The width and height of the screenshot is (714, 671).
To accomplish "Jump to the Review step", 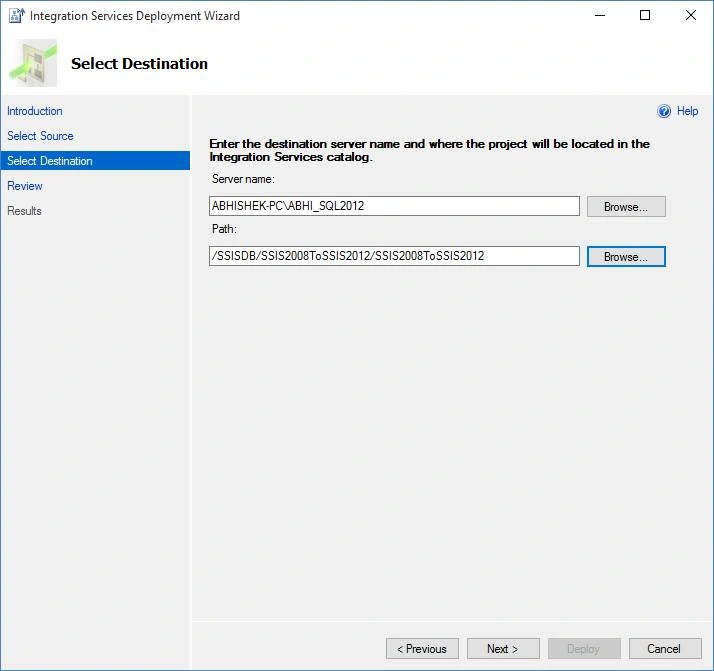I will pyautogui.click(x=25, y=186).
